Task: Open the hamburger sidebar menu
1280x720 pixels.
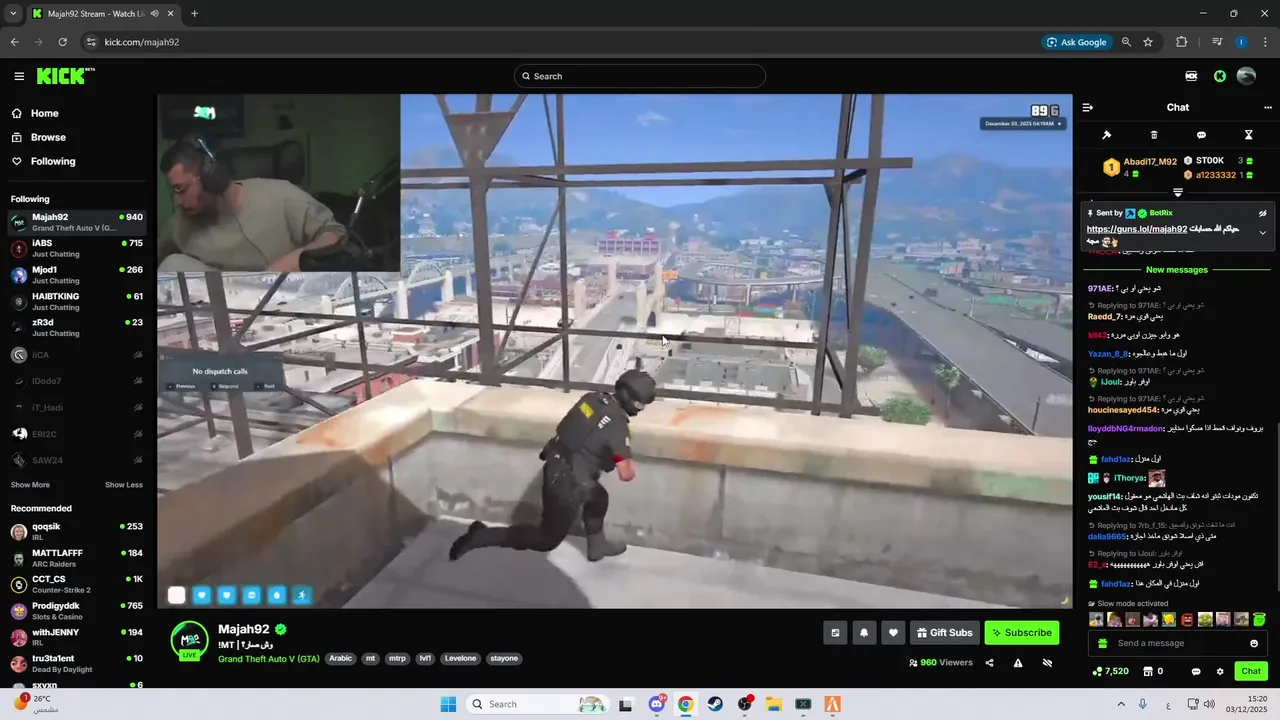Action: (19, 76)
